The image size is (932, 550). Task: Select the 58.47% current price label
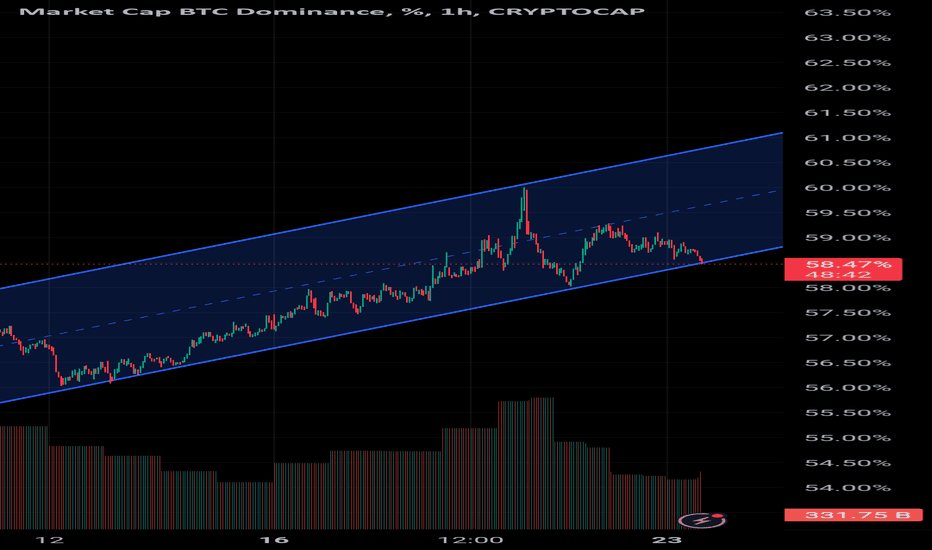(x=843, y=269)
